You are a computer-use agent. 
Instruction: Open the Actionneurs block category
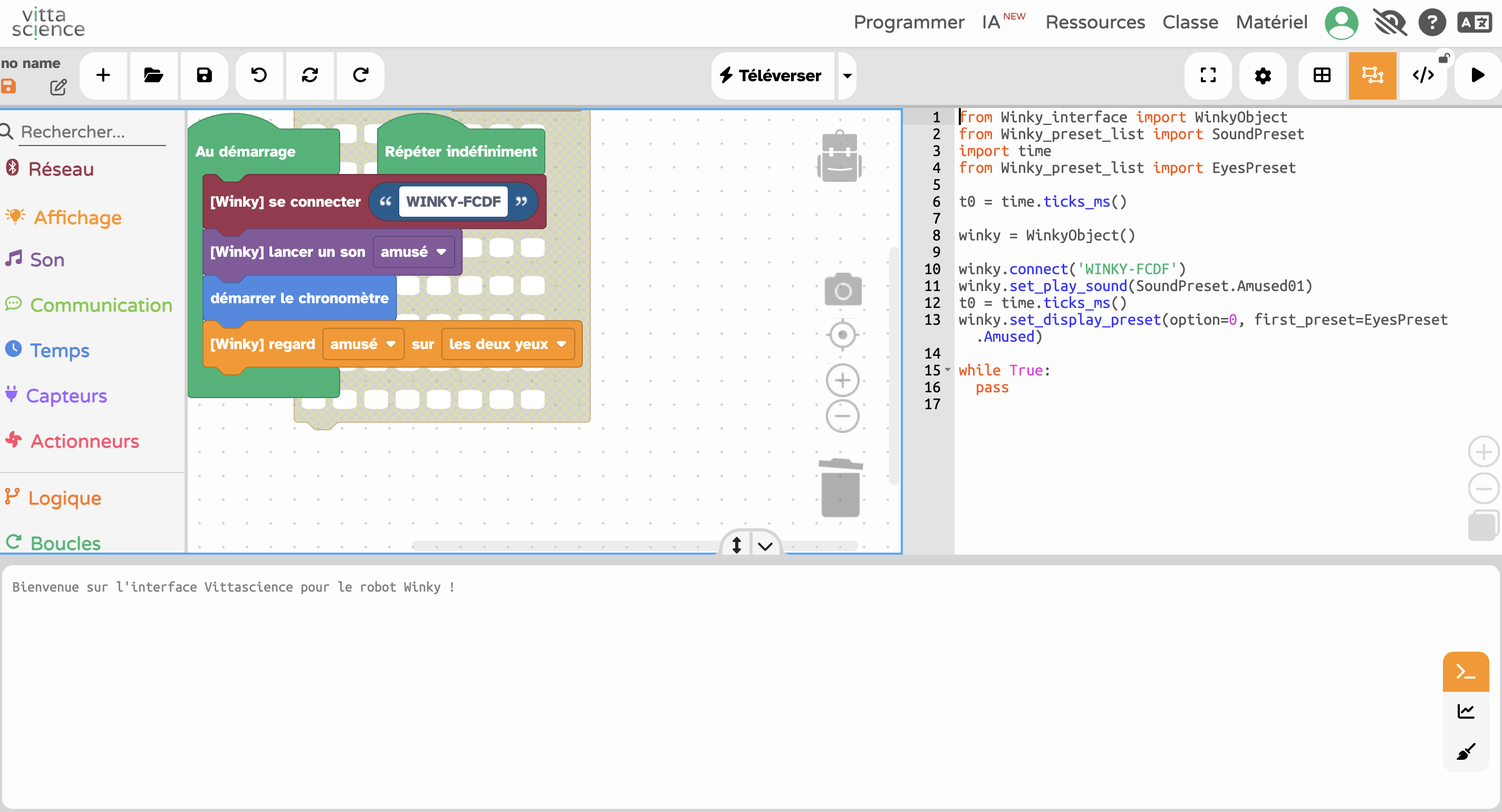[x=84, y=441]
